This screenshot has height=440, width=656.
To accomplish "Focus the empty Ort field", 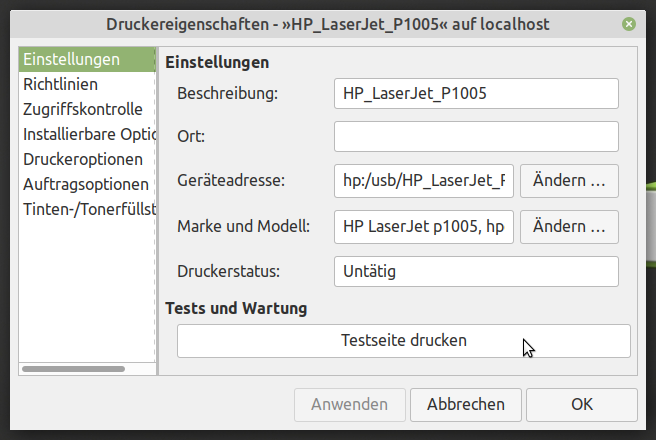I will (476, 136).
